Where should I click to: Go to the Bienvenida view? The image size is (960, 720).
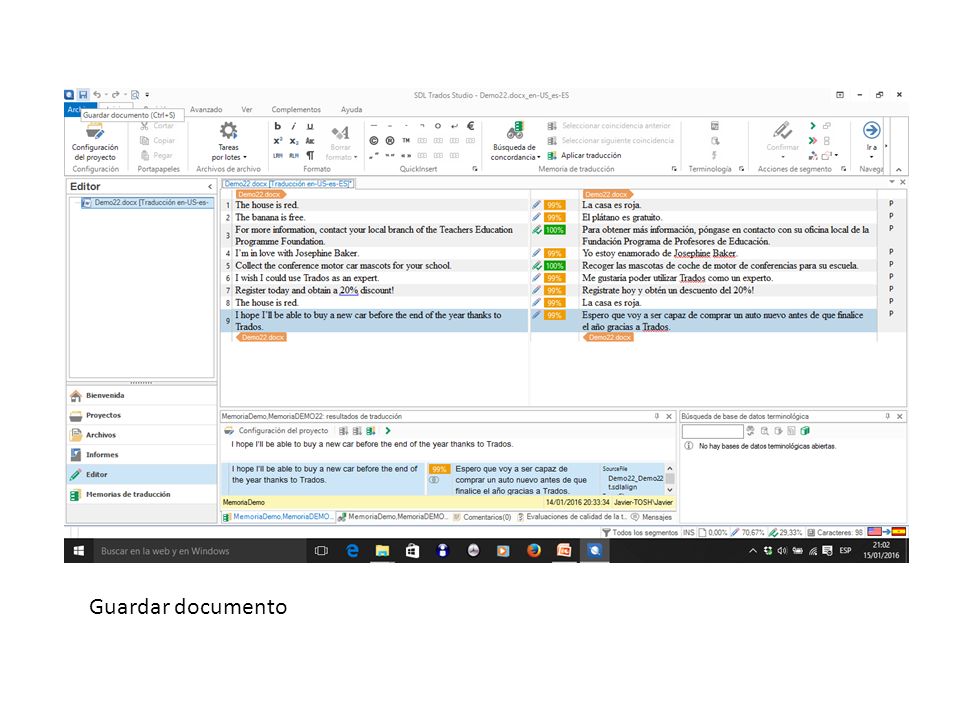pyautogui.click(x=141, y=396)
